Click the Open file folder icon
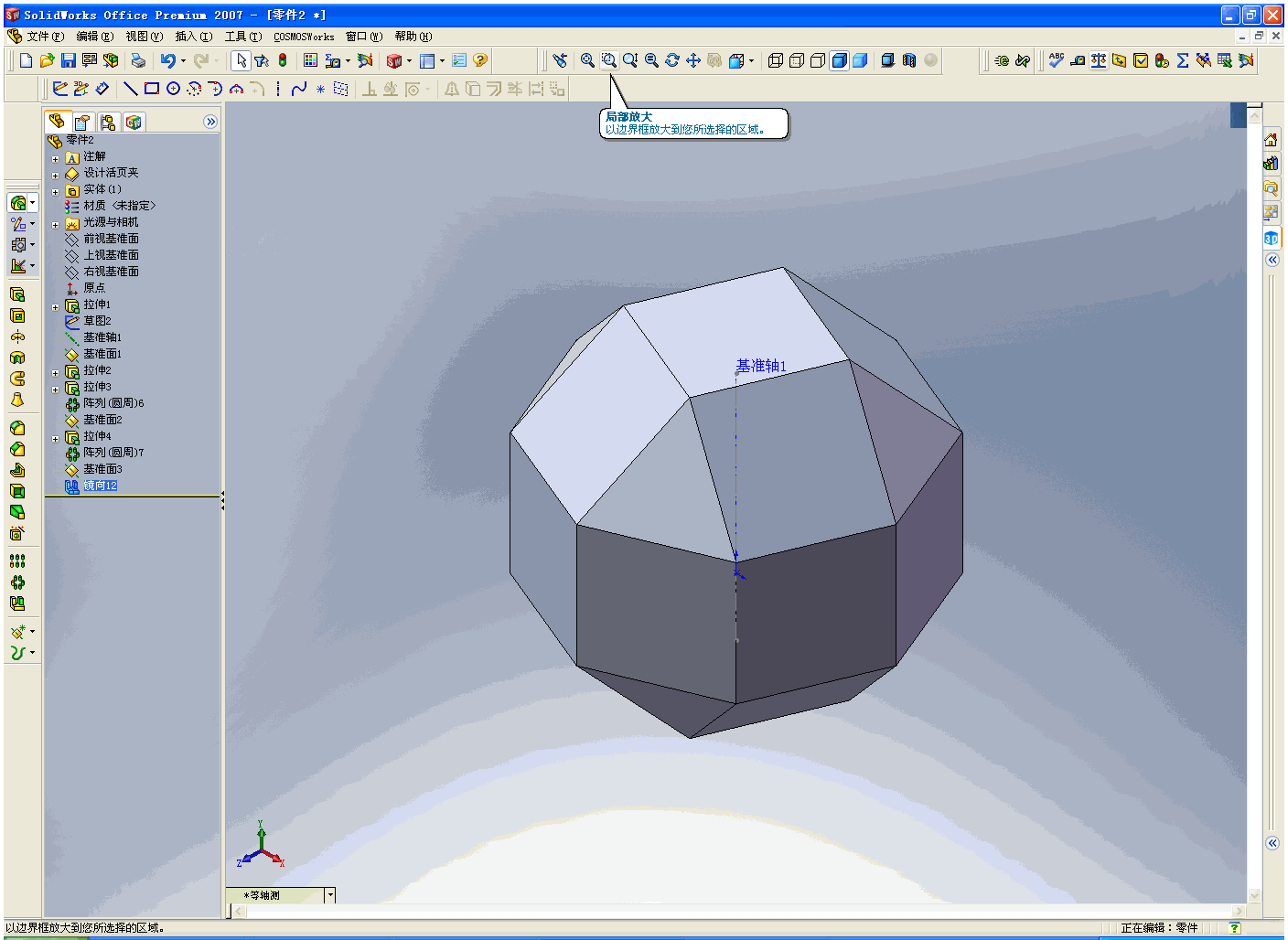This screenshot has width=1288, height=940. point(47,60)
